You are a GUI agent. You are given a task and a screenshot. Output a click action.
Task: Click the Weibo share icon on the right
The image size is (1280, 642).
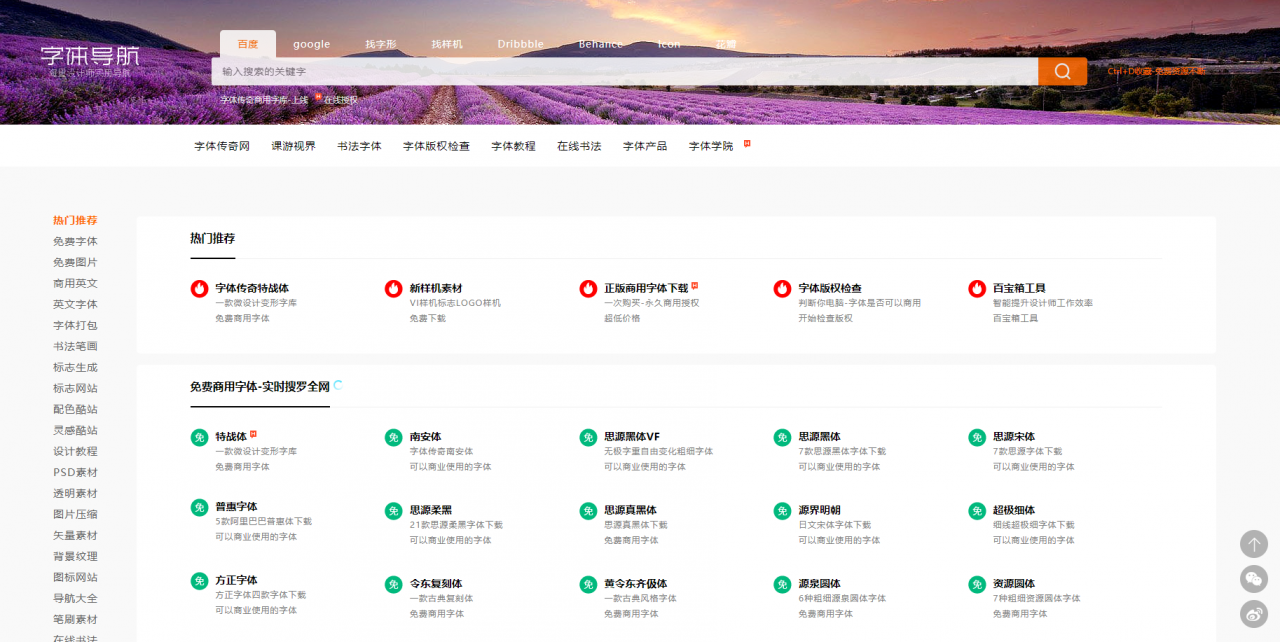(x=1253, y=614)
